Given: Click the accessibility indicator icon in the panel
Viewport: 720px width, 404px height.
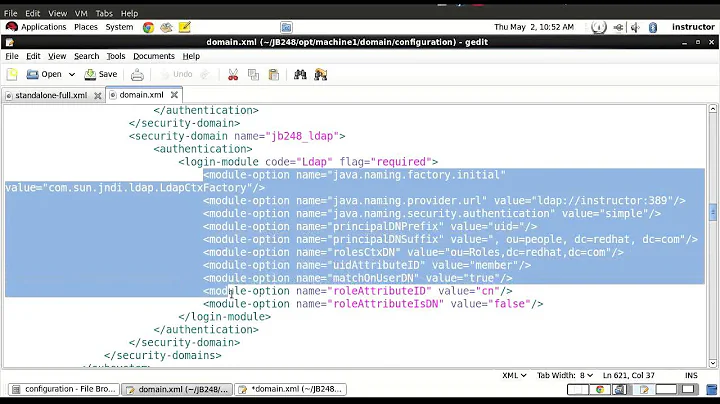Looking at the screenshot, I should (x=598, y=28).
